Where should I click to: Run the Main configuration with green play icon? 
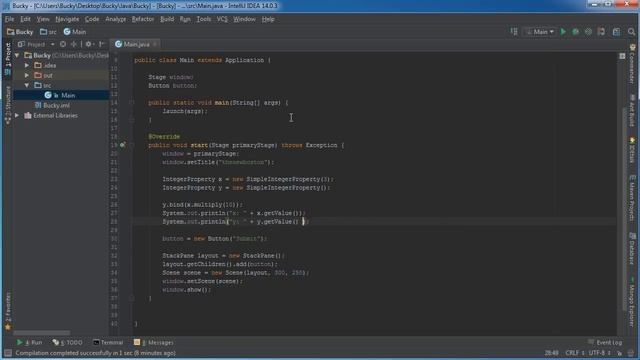563,31
